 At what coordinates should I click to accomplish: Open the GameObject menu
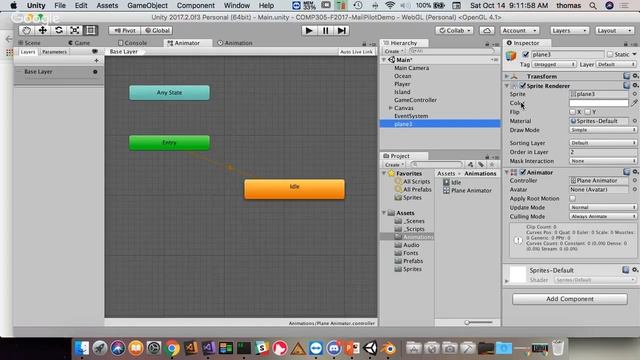point(147,6)
